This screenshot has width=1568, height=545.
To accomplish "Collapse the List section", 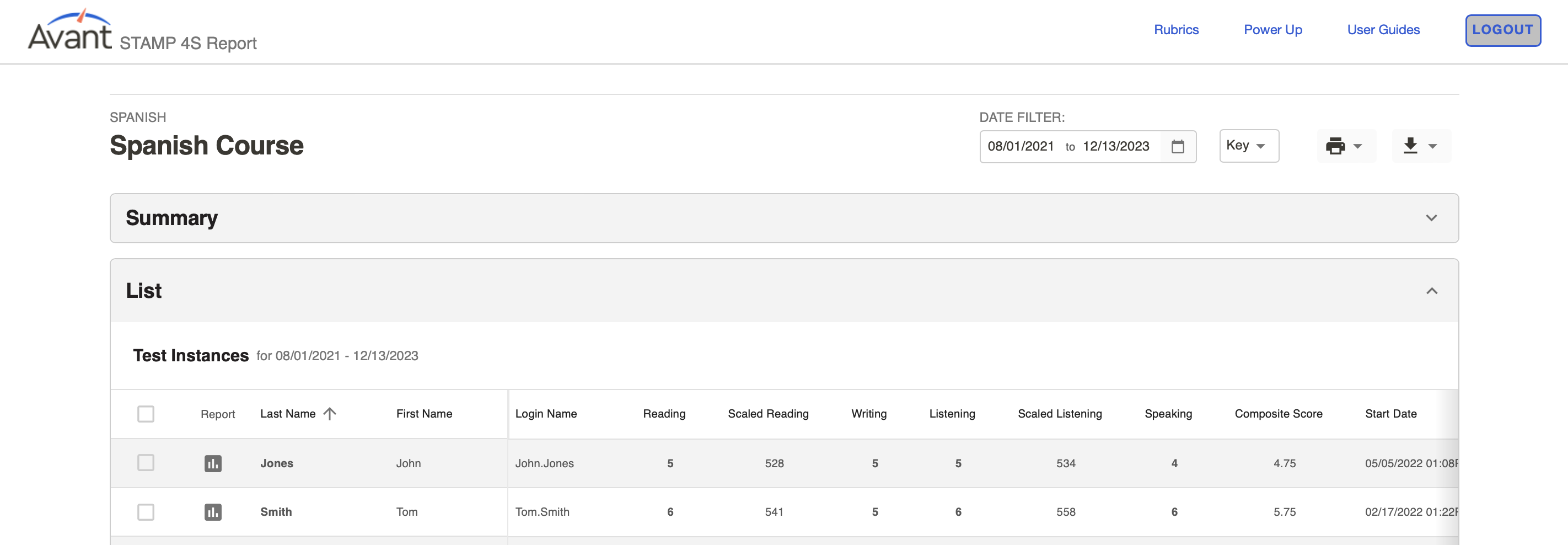I will click(1431, 291).
